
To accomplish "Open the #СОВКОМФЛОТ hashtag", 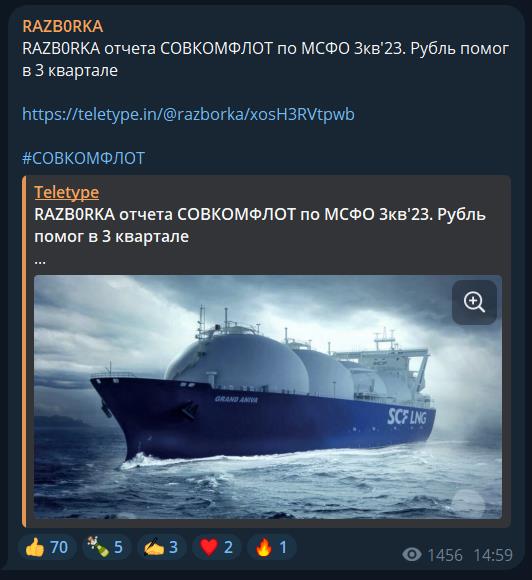I will (83, 158).
